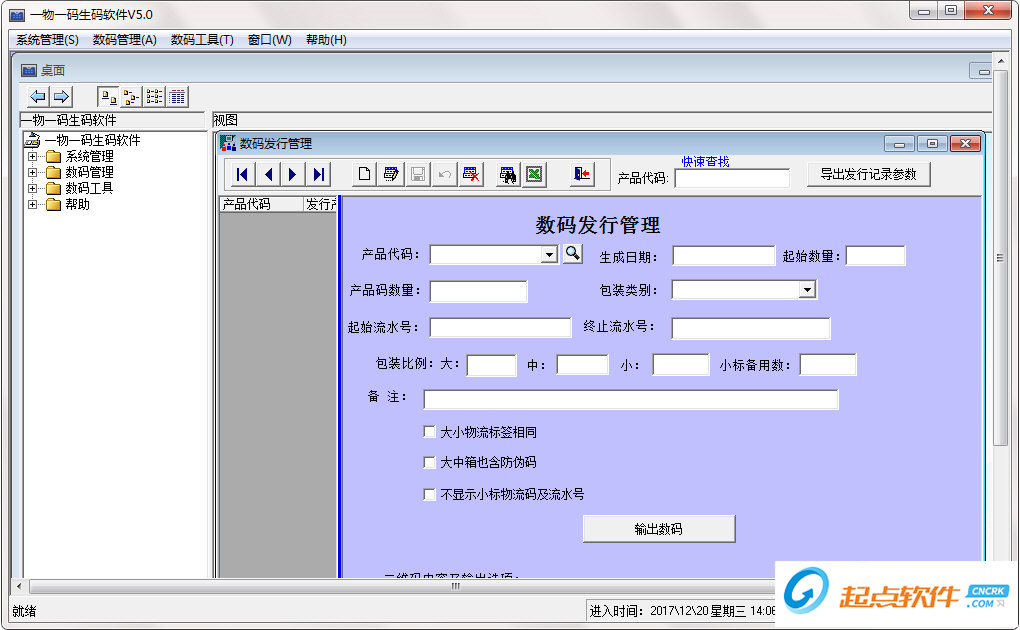Click the magnifier search icon beside 产品代码
This screenshot has width=1020, height=630.
tap(572, 254)
